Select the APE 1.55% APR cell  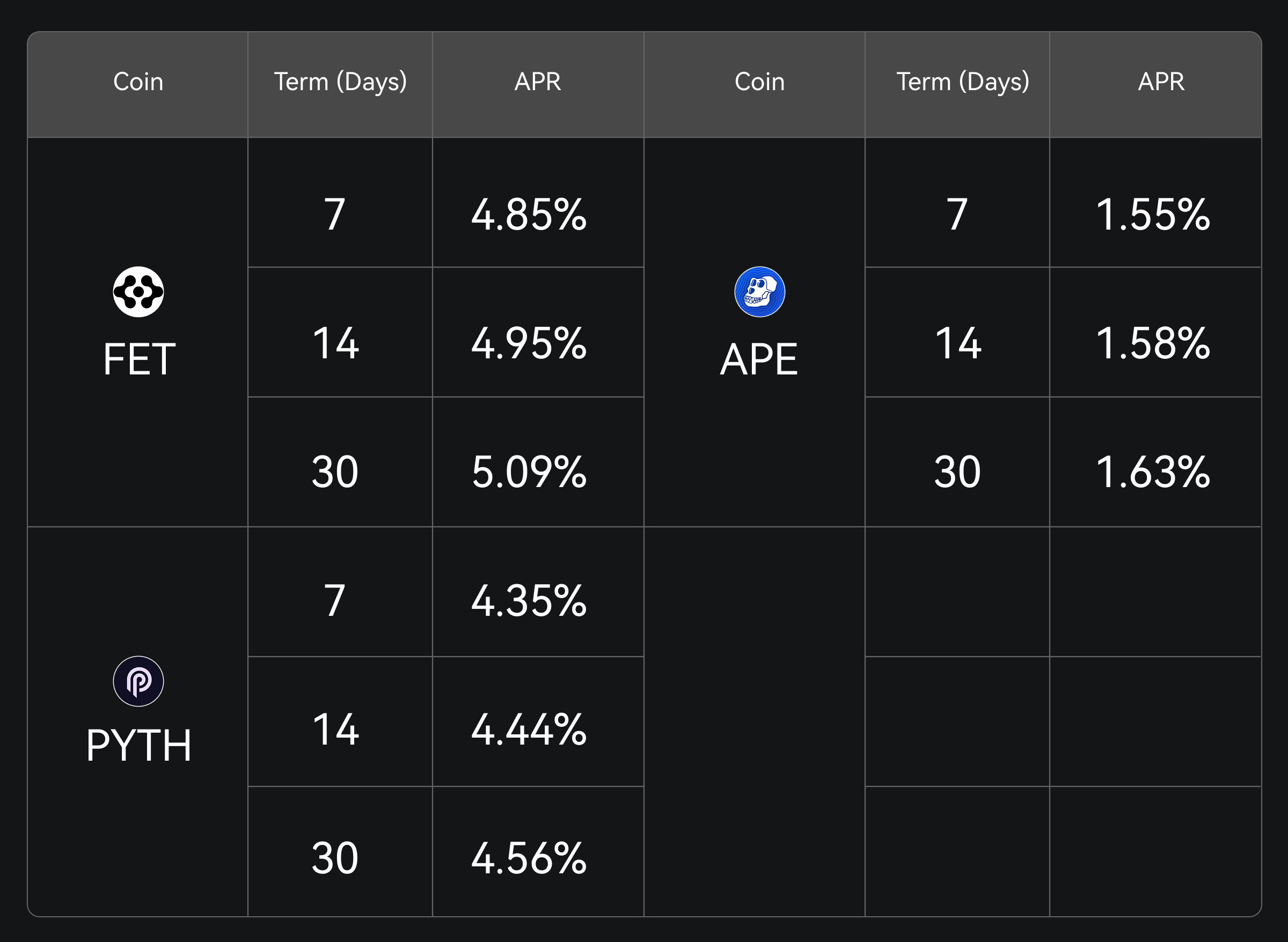click(1153, 215)
